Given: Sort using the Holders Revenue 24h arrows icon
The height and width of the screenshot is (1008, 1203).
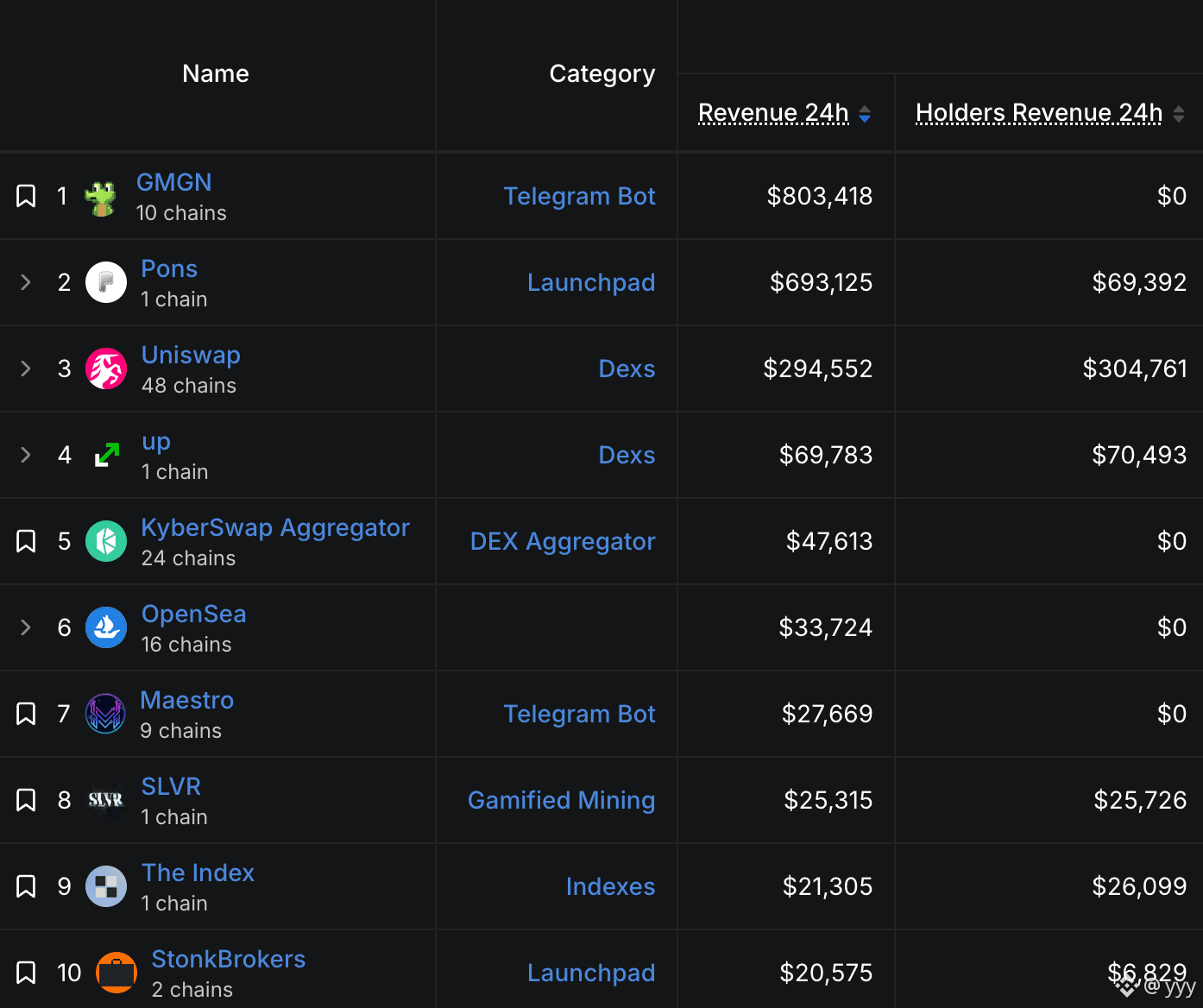Looking at the screenshot, I should 1179,114.
